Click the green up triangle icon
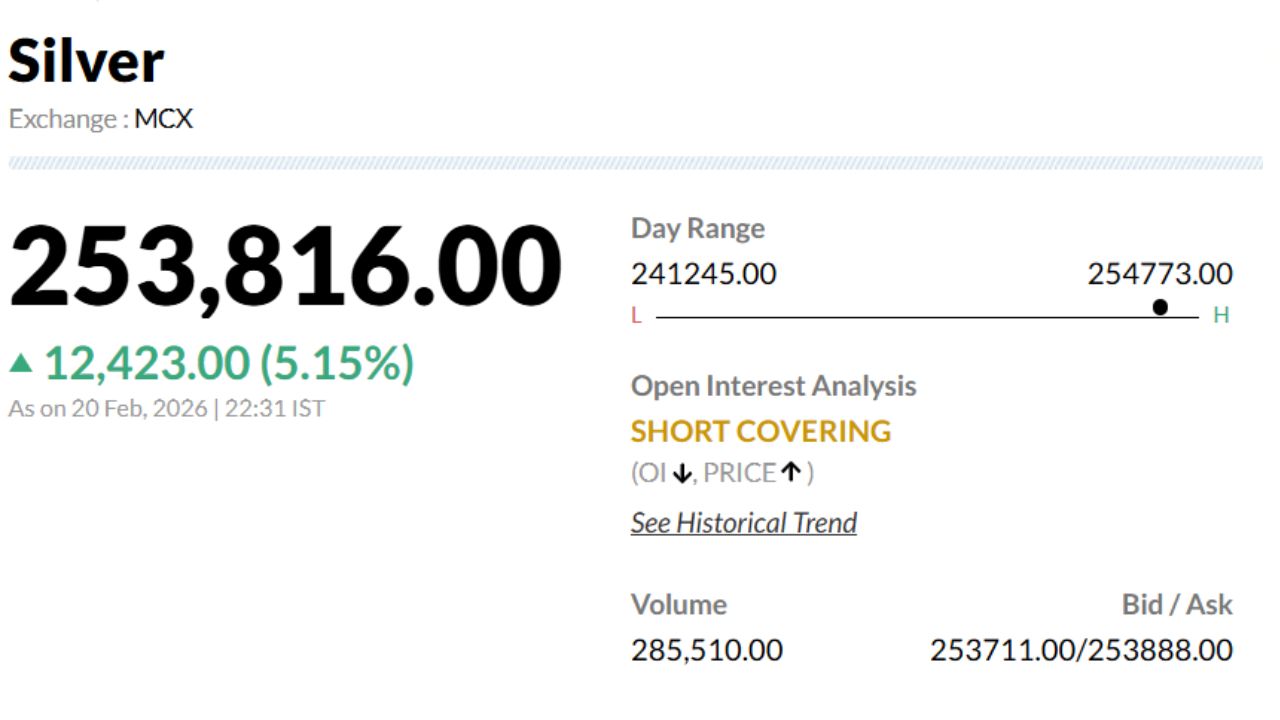This screenshot has height=720, width=1280. point(21,364)
